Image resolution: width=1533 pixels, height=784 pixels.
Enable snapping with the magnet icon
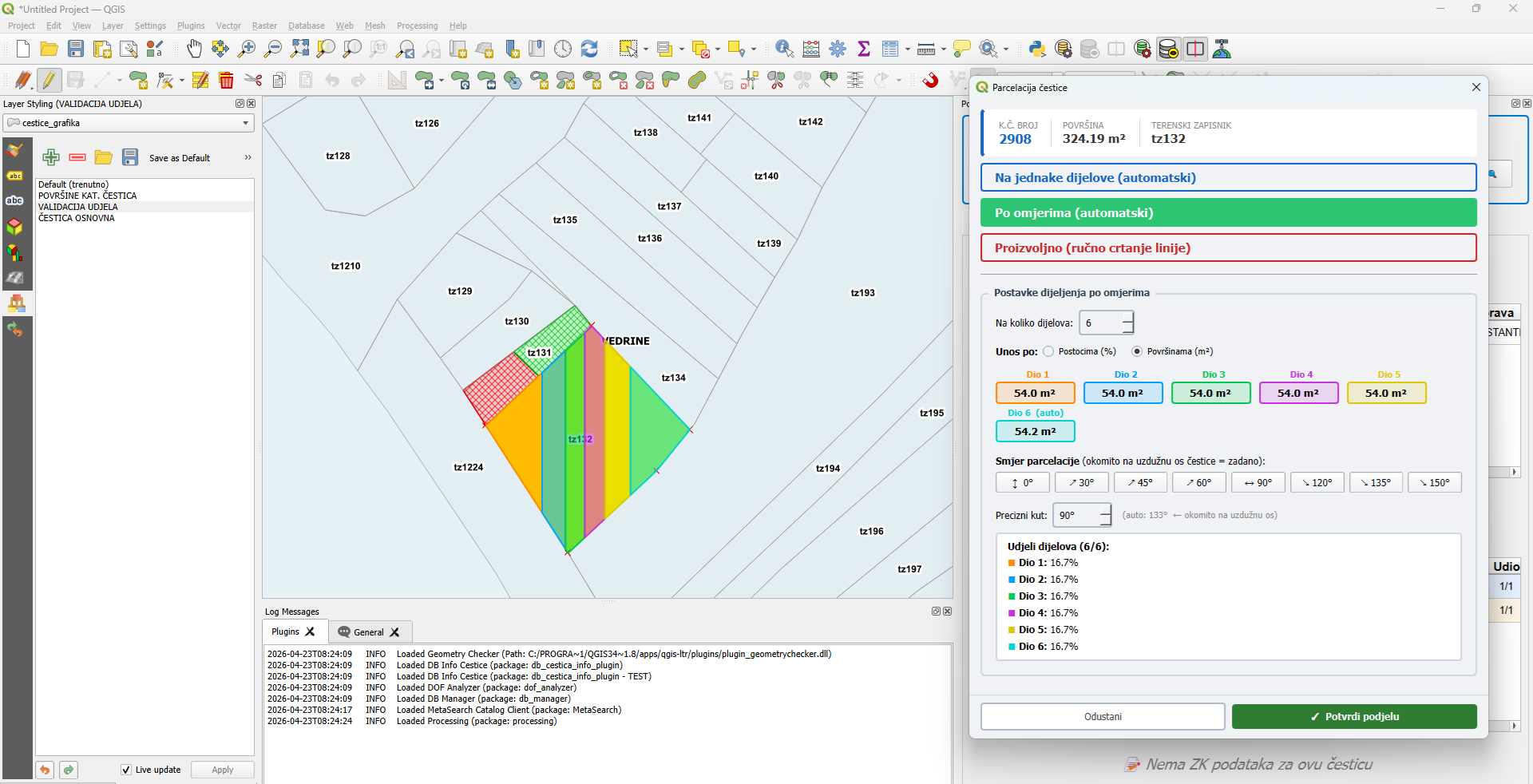[x=930, y=80]
